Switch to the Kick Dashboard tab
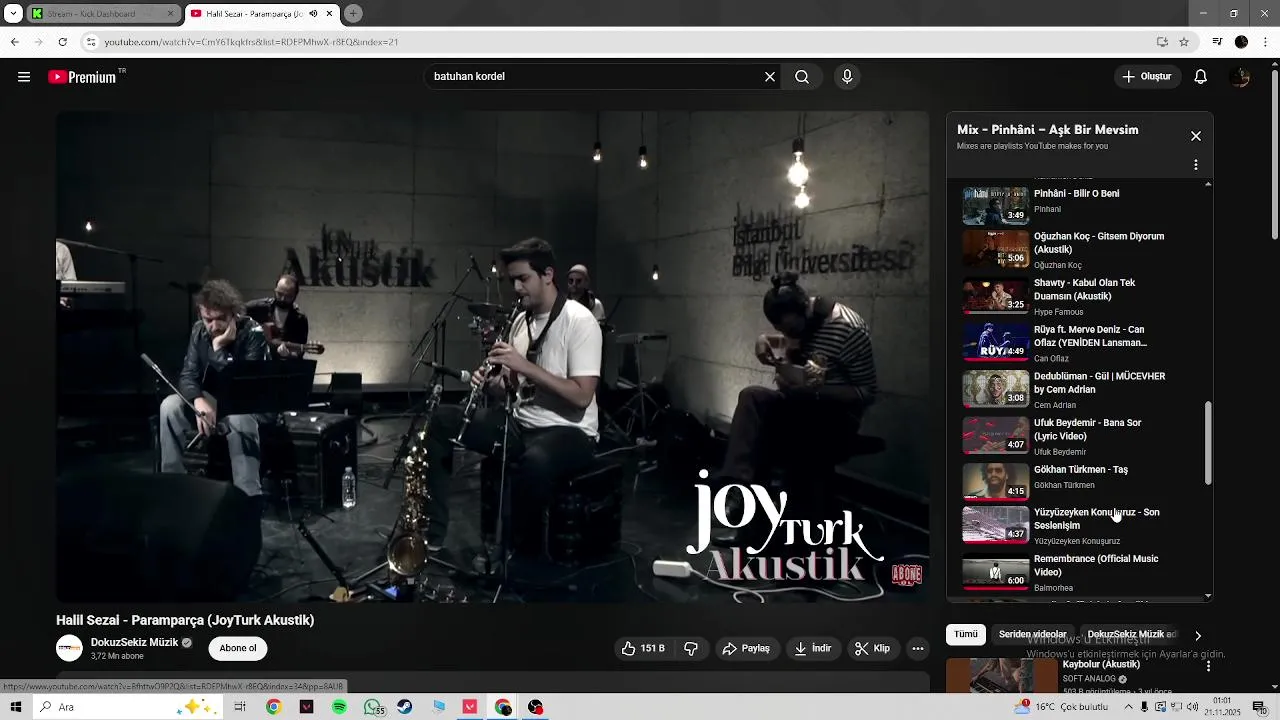Screen dimensions: 1280x720 click(x=103, y=14)
